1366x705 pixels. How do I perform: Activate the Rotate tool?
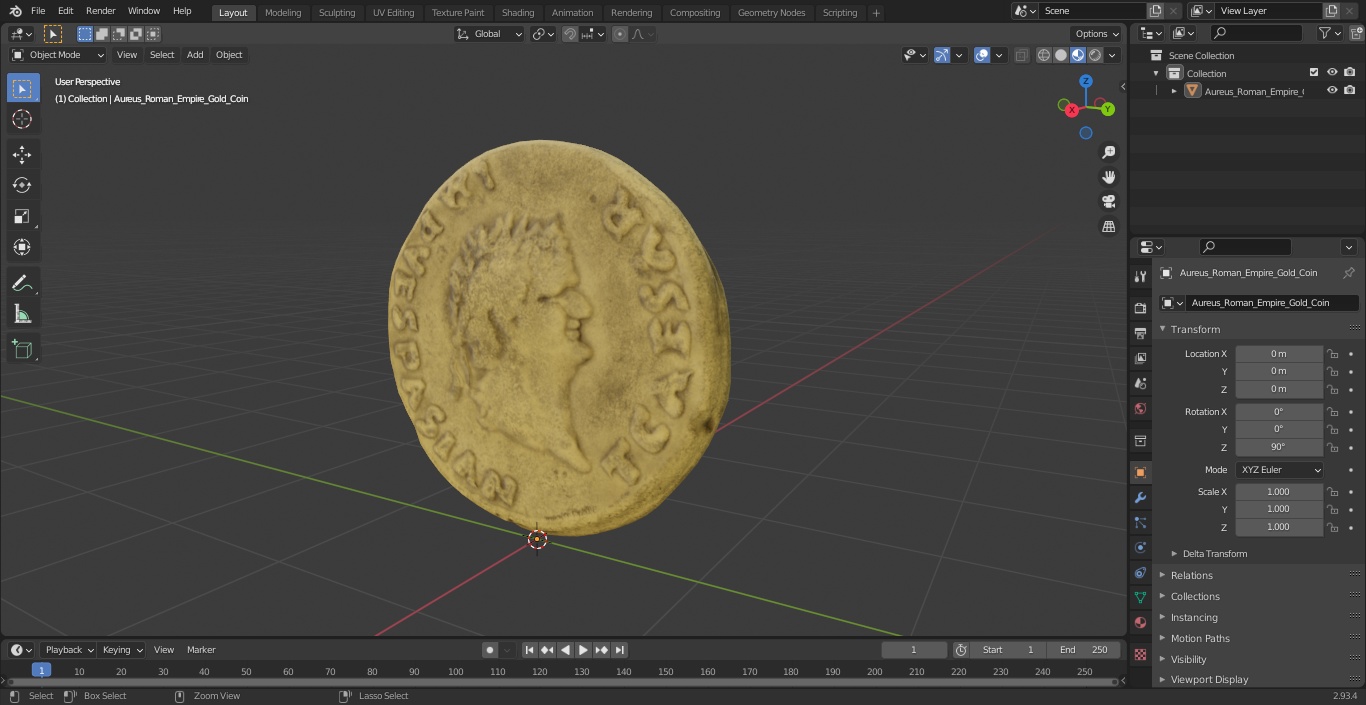22,185
